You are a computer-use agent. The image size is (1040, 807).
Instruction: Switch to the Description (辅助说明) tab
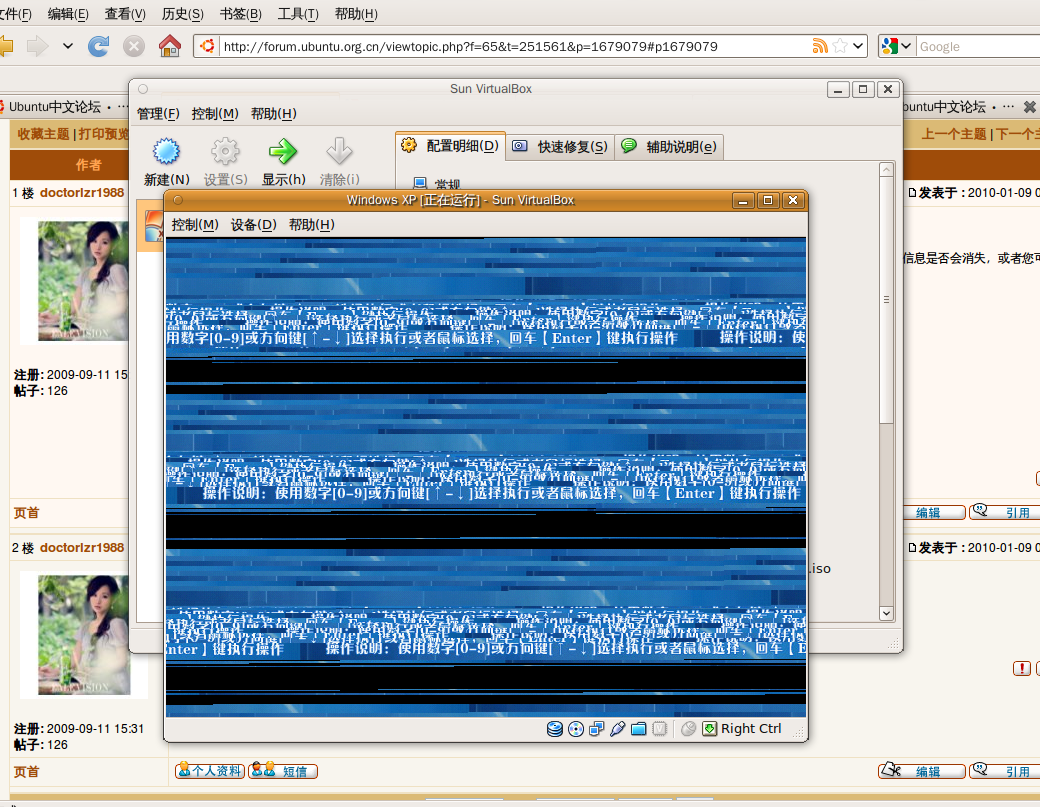[x=670, y=147]
